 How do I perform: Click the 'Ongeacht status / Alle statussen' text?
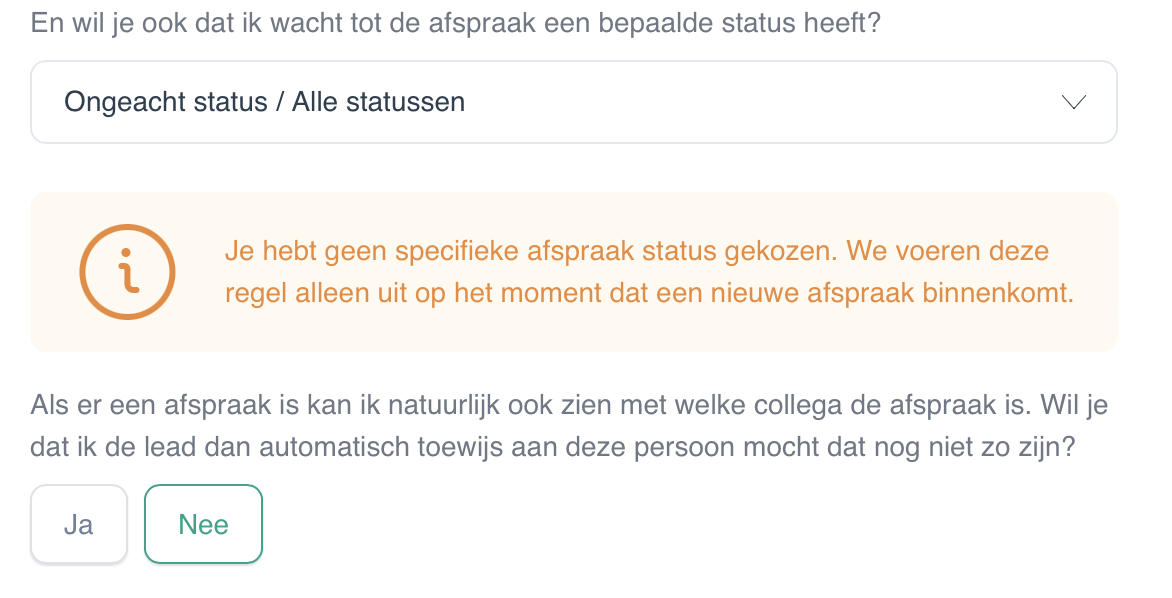[265, 102]
